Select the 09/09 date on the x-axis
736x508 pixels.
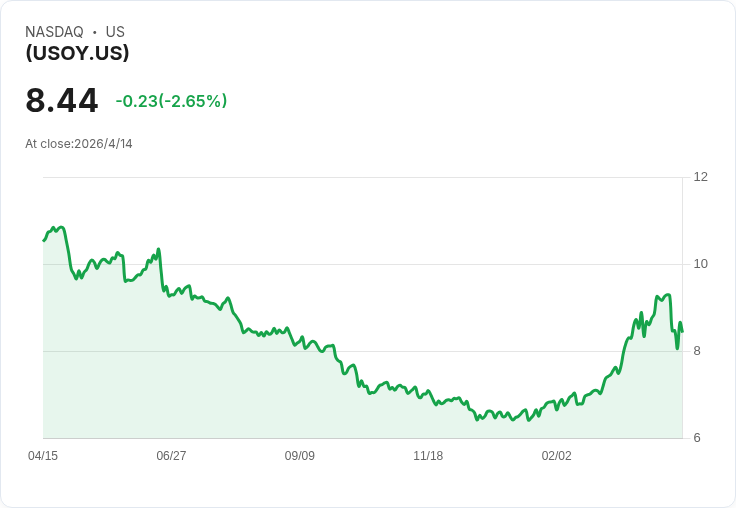coord(300,456)
